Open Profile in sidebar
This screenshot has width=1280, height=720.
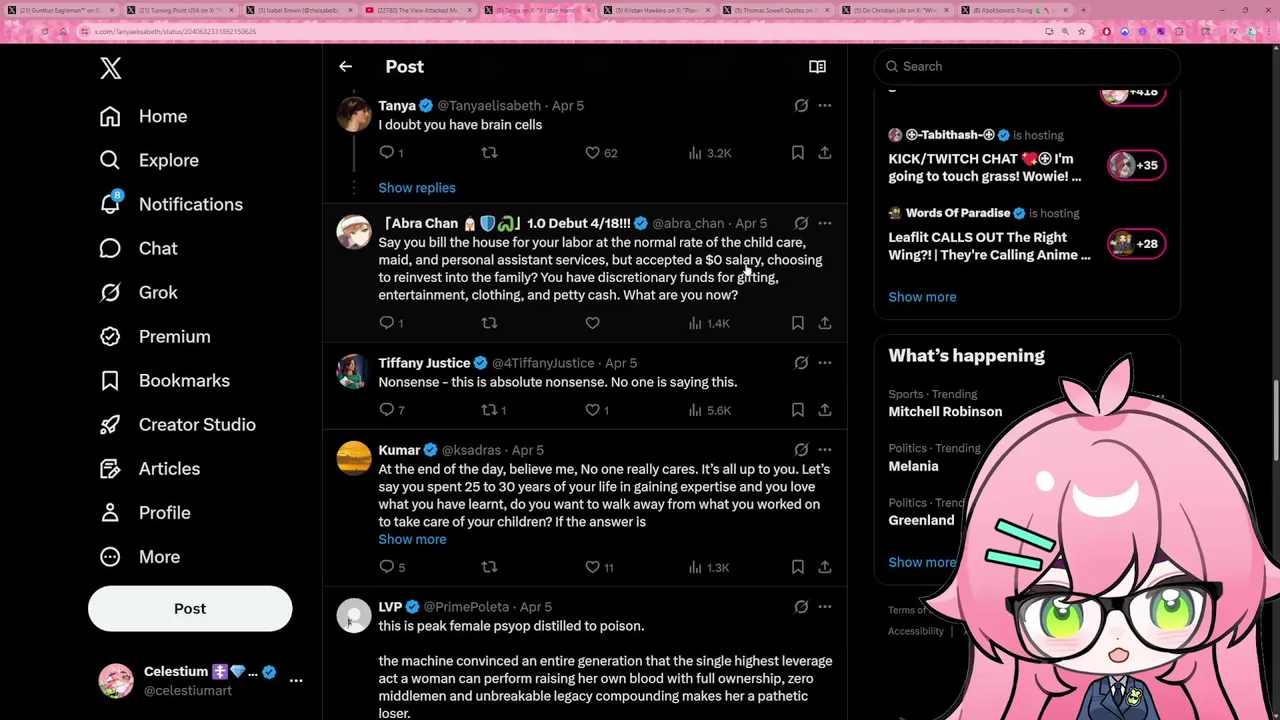(x=145, y=512)
